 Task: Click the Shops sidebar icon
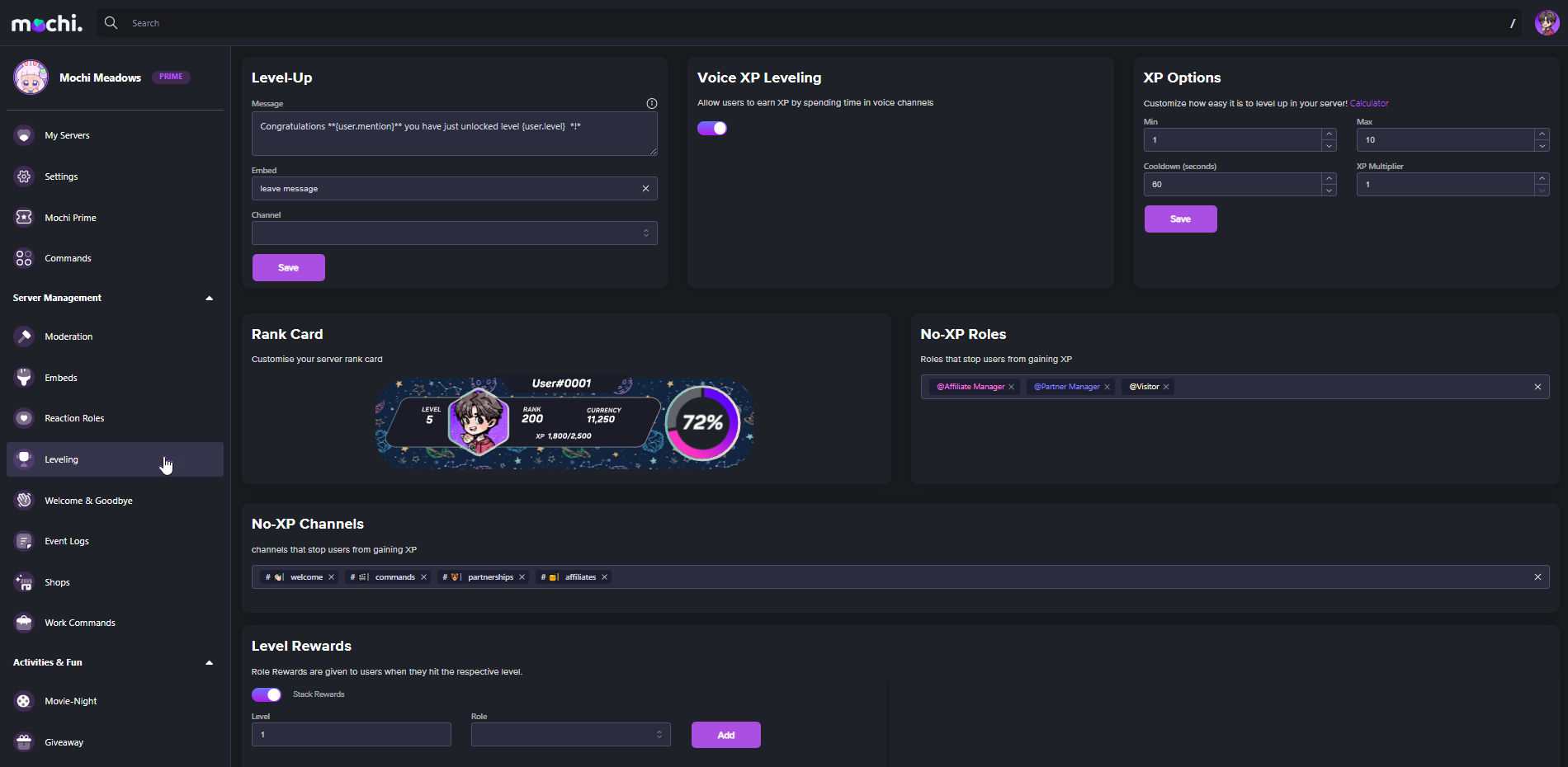24,582
